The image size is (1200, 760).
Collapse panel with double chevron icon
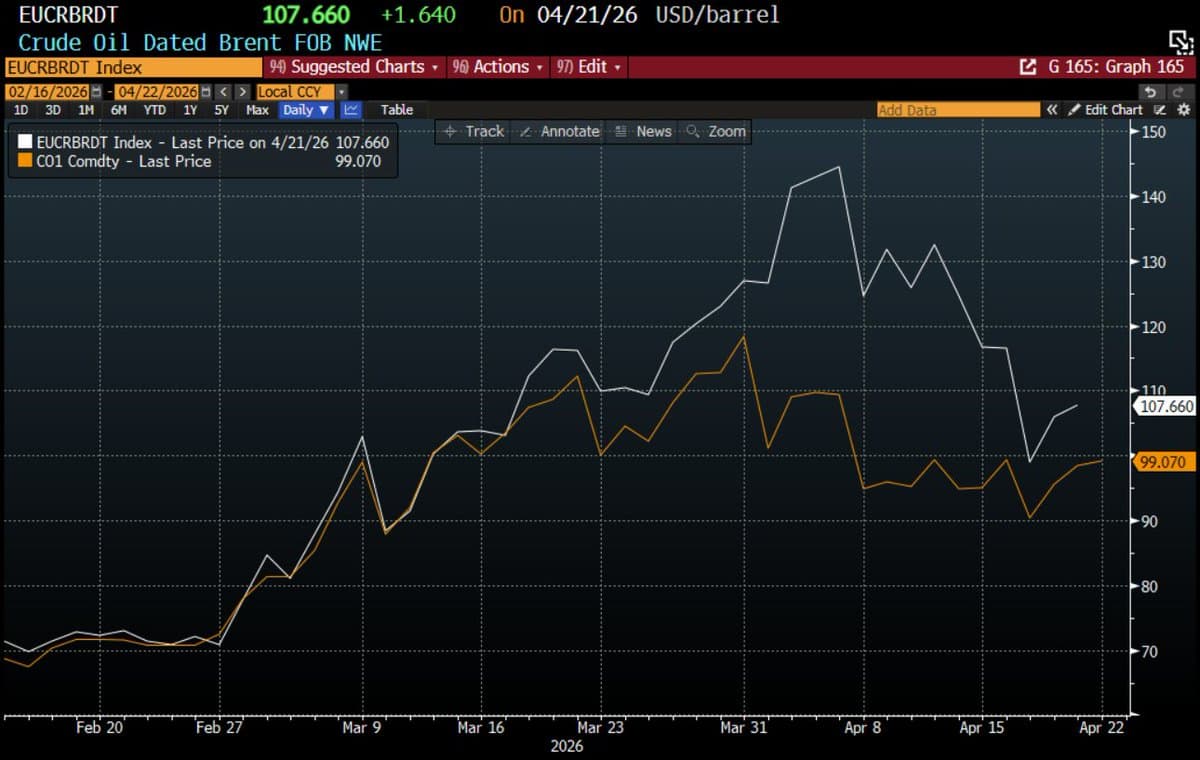(1052, 110)
